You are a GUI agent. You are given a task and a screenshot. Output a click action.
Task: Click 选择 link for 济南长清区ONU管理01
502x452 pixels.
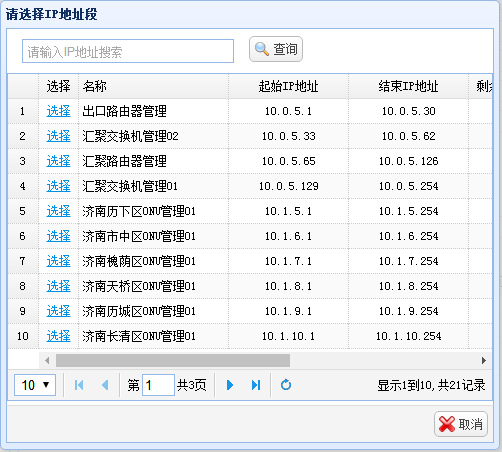58,336
